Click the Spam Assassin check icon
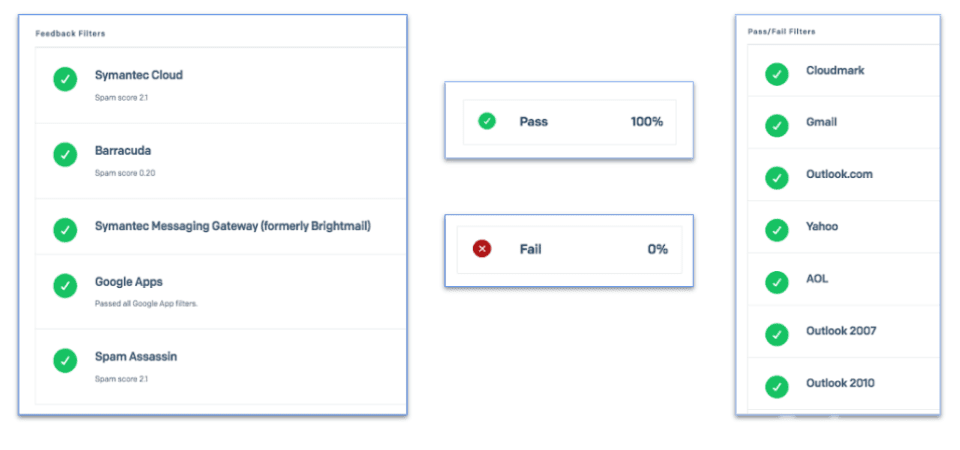 pyautogui.click(x=65, y=361)
